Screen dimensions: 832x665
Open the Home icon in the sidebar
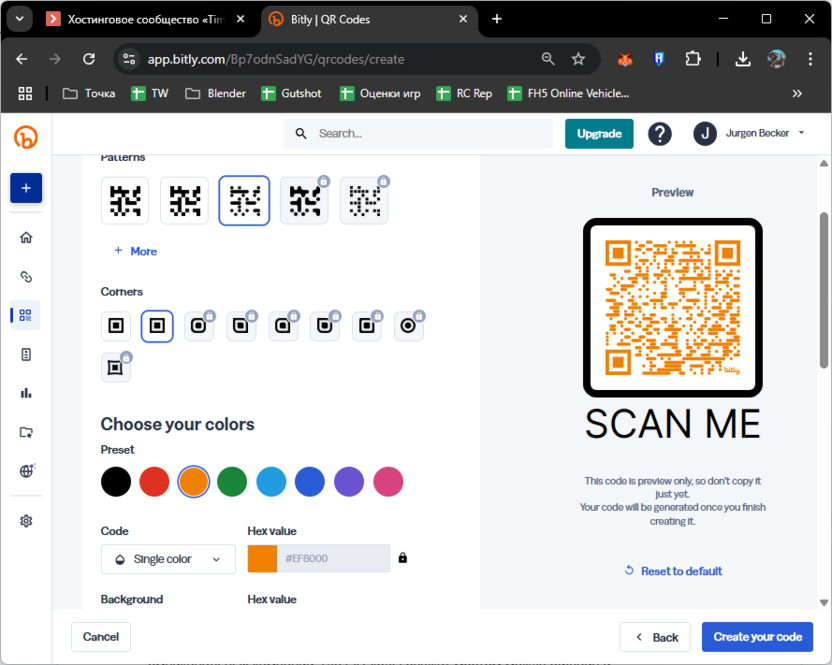(26, 237)
